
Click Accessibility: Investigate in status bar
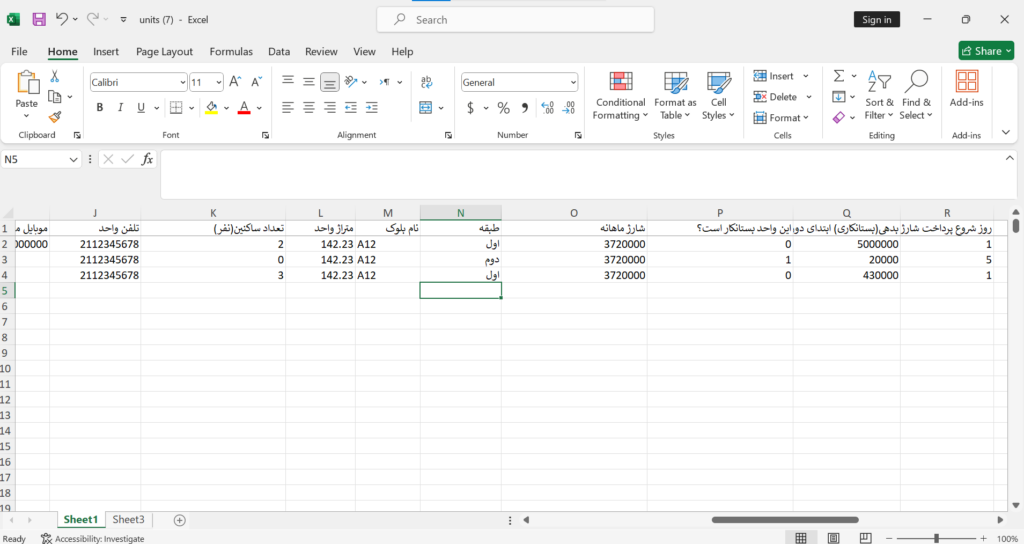click(92, 539)
